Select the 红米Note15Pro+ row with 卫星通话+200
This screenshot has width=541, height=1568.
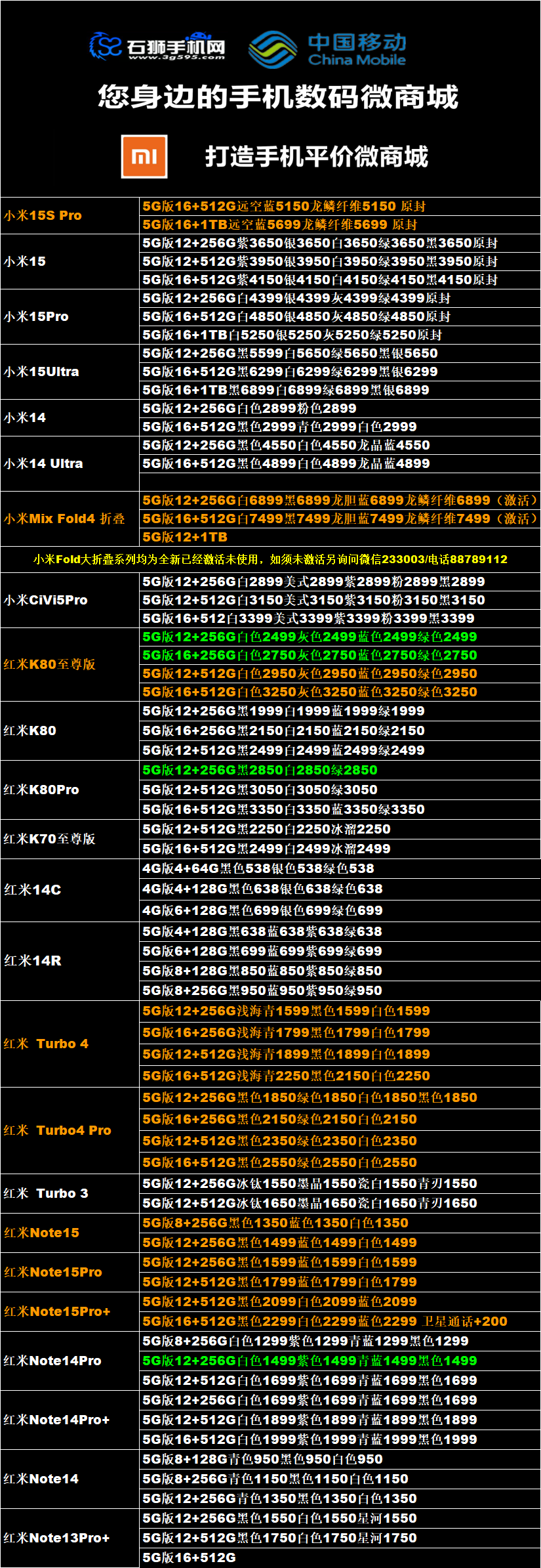pos(325,1321)
